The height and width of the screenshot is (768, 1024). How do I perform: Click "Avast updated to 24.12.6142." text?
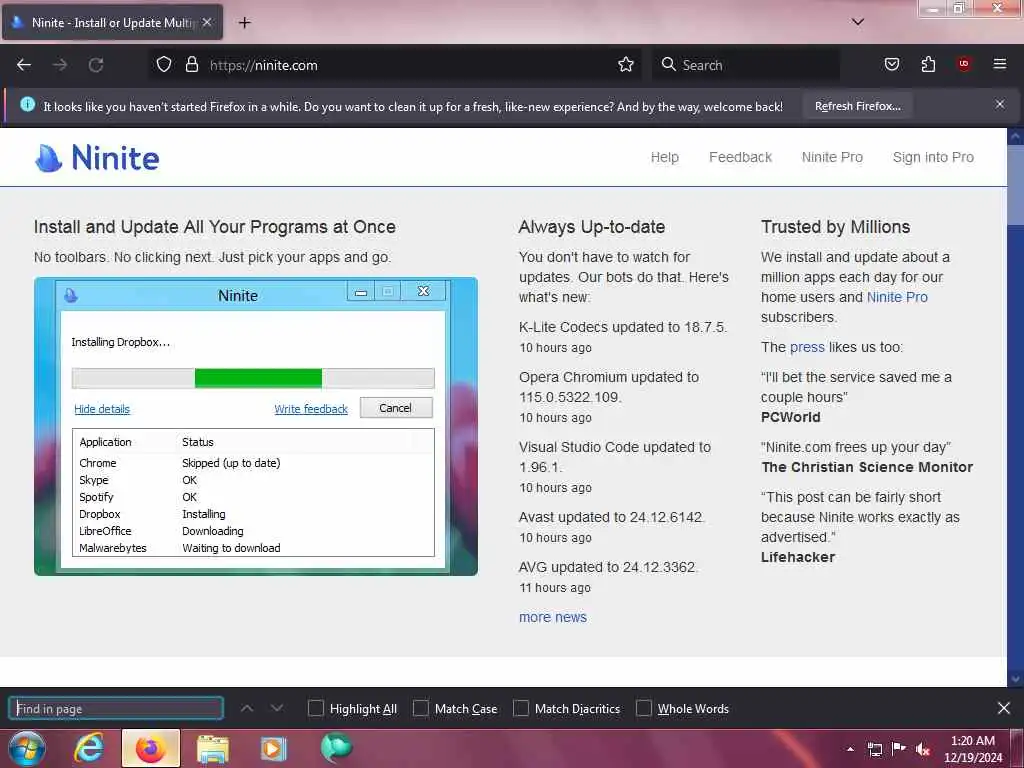click(x=611, y=517)
